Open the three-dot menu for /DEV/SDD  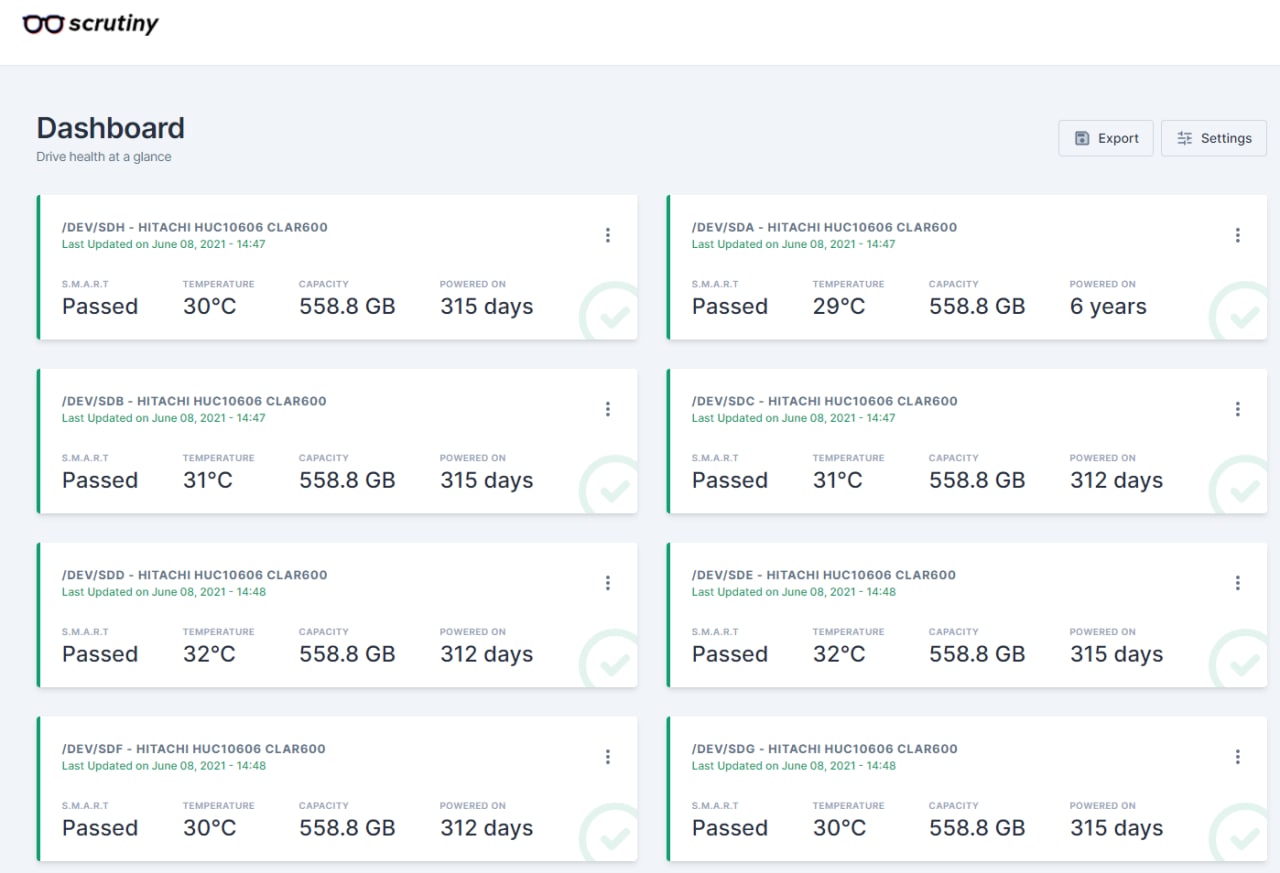607,583
